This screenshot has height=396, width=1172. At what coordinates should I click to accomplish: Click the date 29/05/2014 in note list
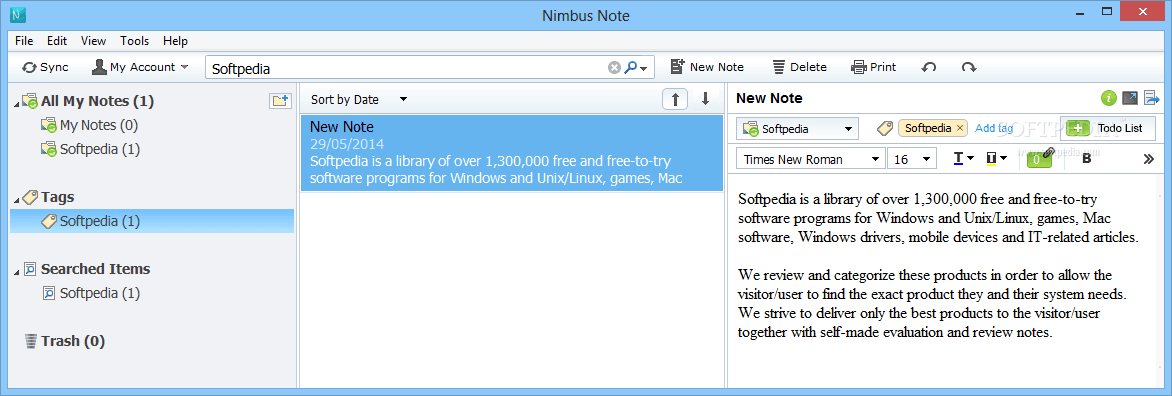346,143
